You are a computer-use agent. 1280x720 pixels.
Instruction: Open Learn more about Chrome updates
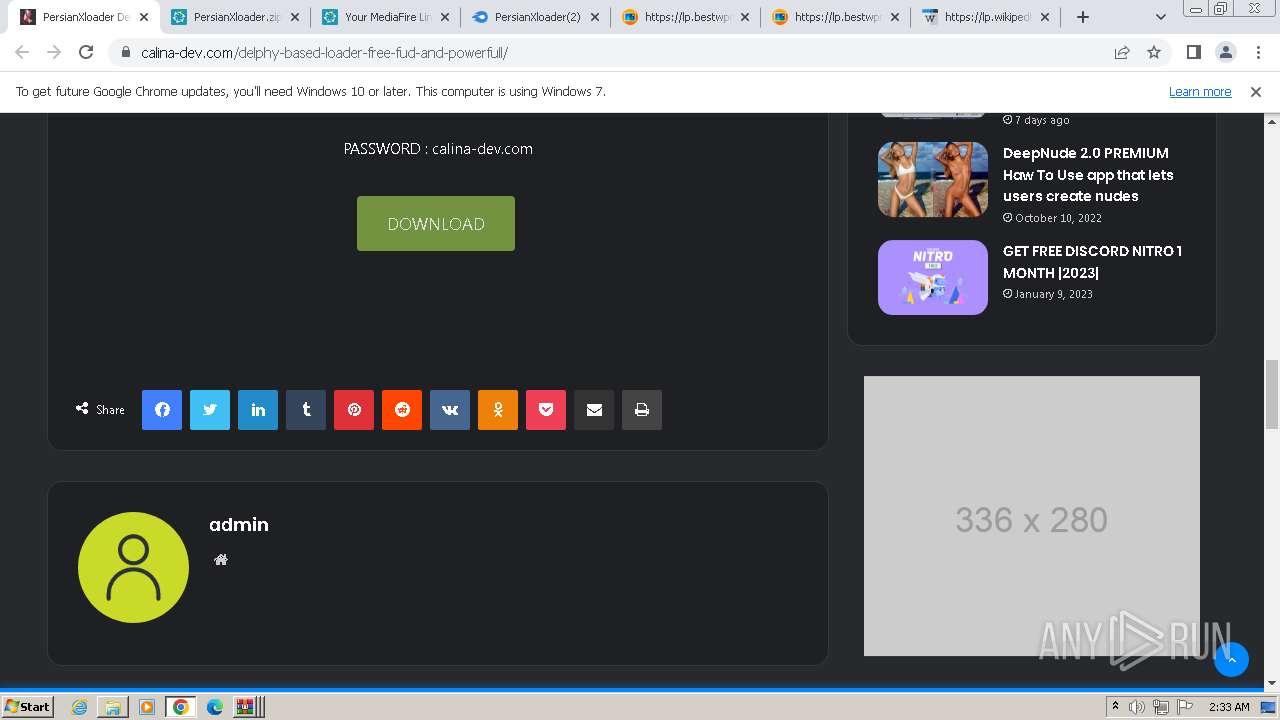1200,92
